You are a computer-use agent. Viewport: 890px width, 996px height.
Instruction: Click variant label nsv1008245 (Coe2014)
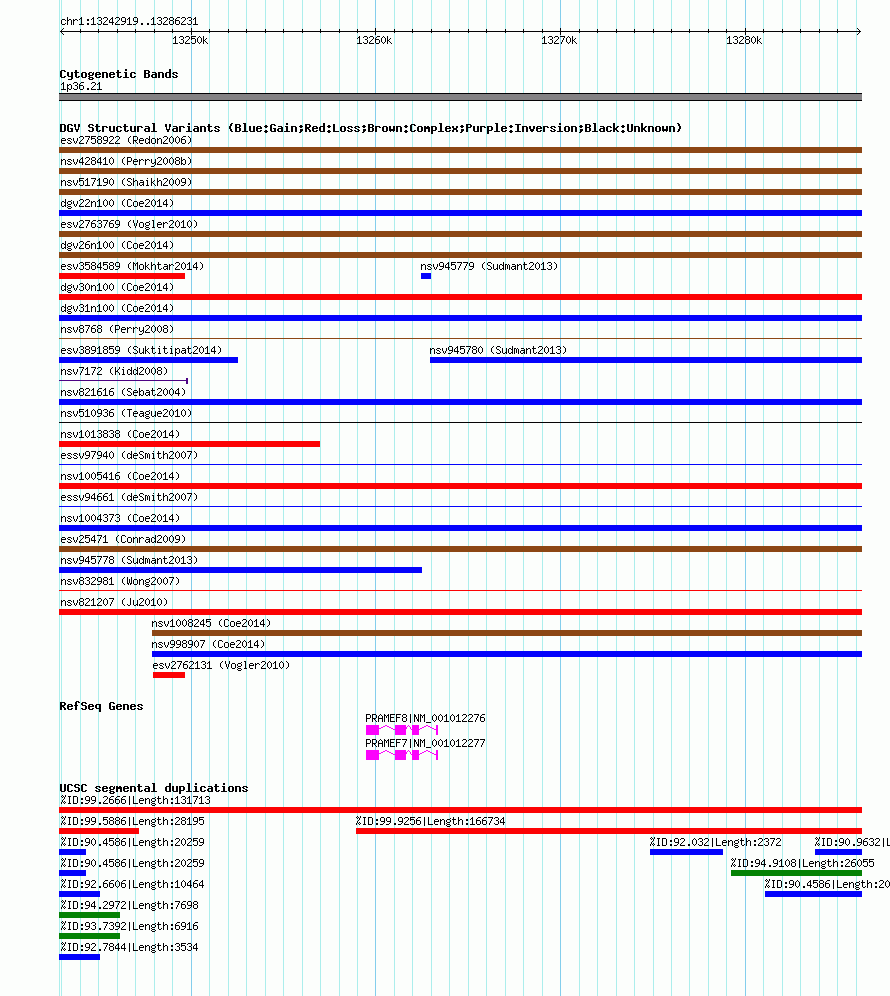pyautogui.click(x=211, y=622)
